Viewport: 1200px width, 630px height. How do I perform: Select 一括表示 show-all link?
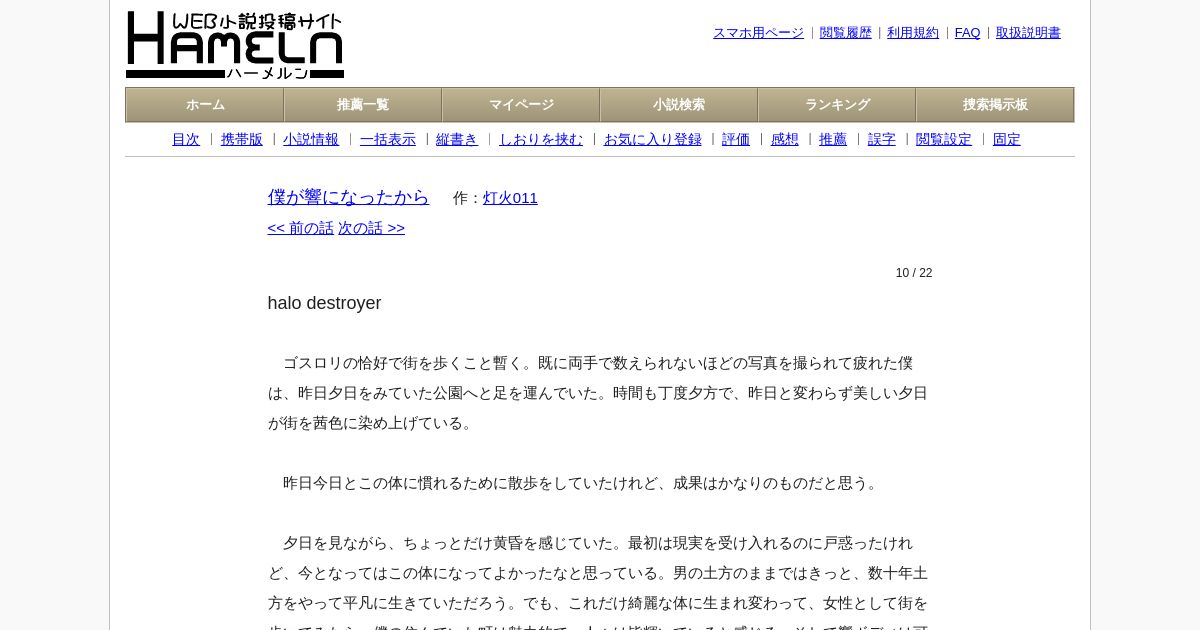(388, 140)
